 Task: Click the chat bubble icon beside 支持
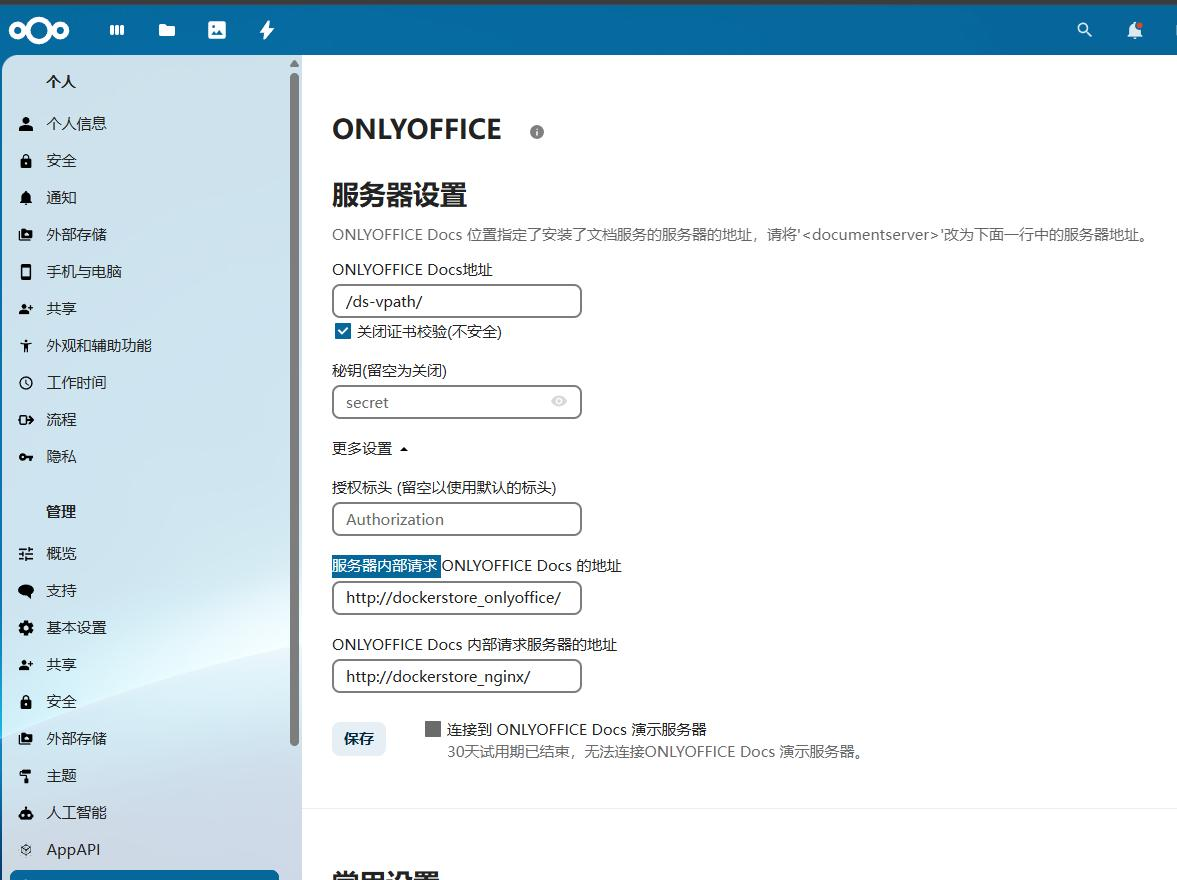(x=26, y=591)
